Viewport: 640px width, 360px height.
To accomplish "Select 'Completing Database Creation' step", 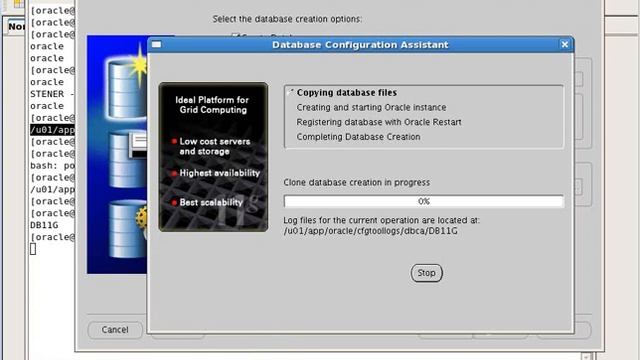I will click(x=358, y=137).
